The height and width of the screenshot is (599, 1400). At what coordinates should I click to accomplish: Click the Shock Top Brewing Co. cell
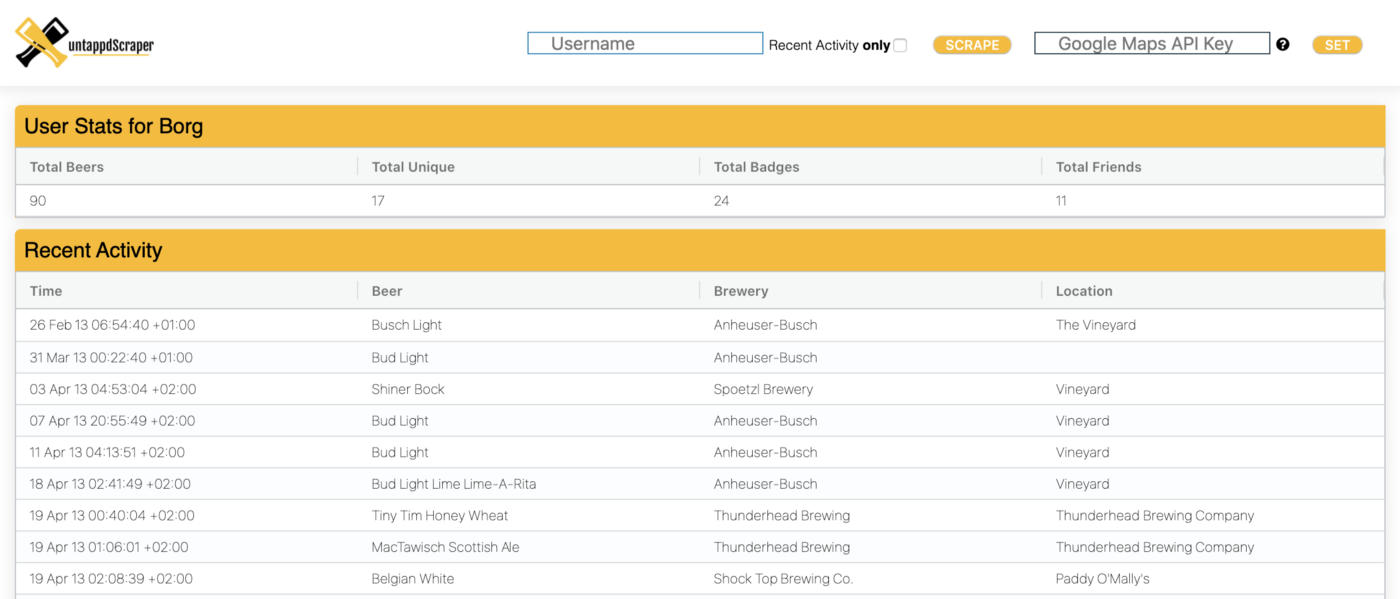pos(783,579)
